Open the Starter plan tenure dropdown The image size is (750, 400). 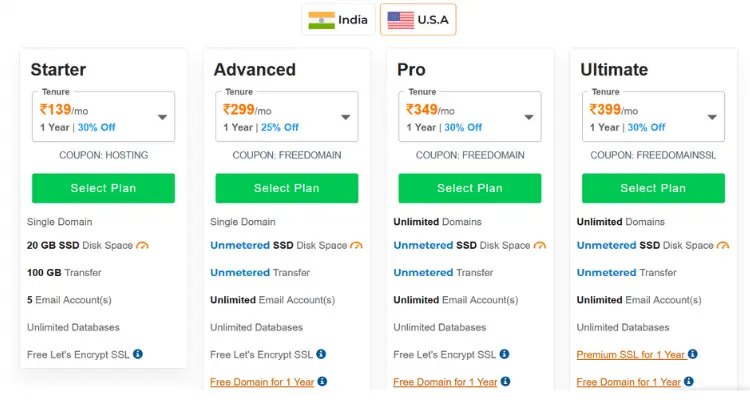(103, 117)
